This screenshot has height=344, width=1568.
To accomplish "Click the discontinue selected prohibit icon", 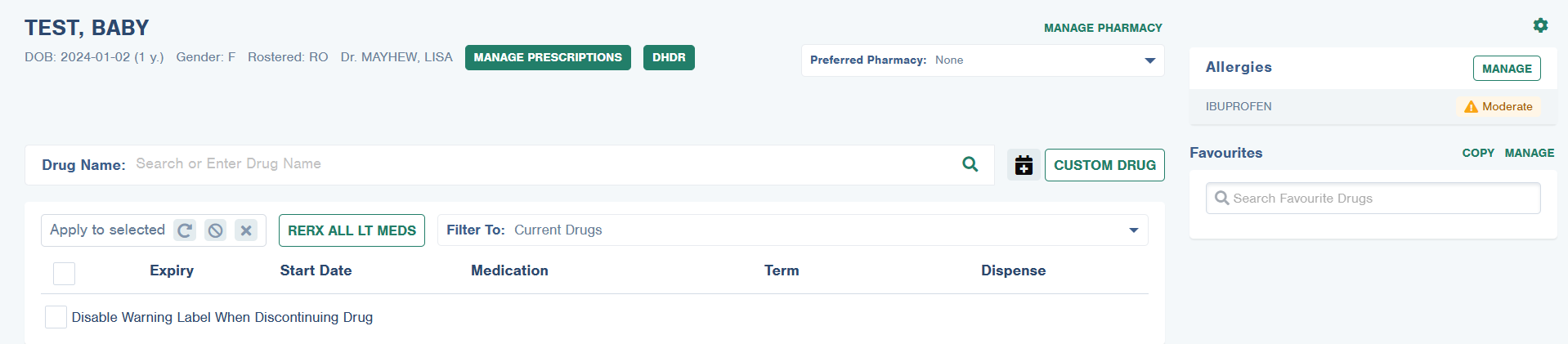I will [215, 230].
